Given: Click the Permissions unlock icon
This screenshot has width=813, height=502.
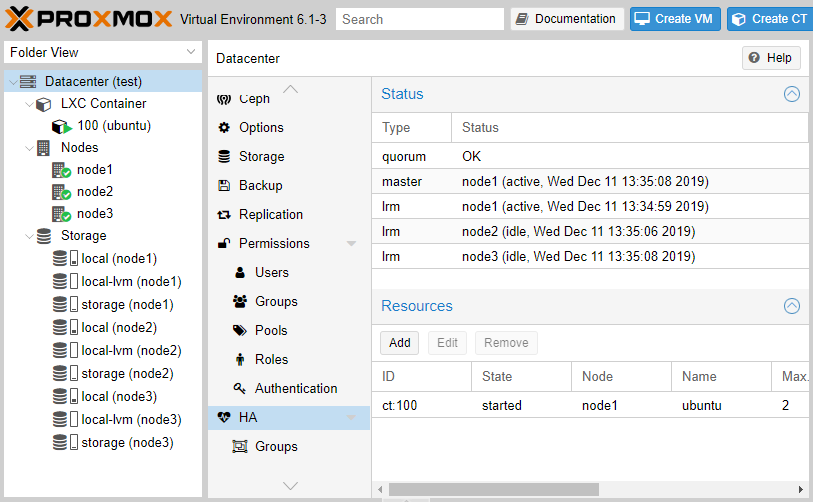Looking at the screenshot, I should coord(224,244).
